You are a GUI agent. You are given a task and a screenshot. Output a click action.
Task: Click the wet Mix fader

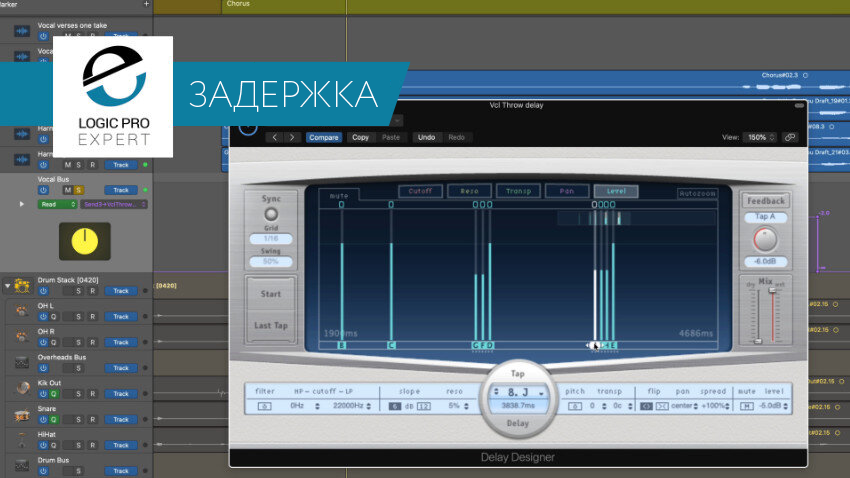point(772,291)
